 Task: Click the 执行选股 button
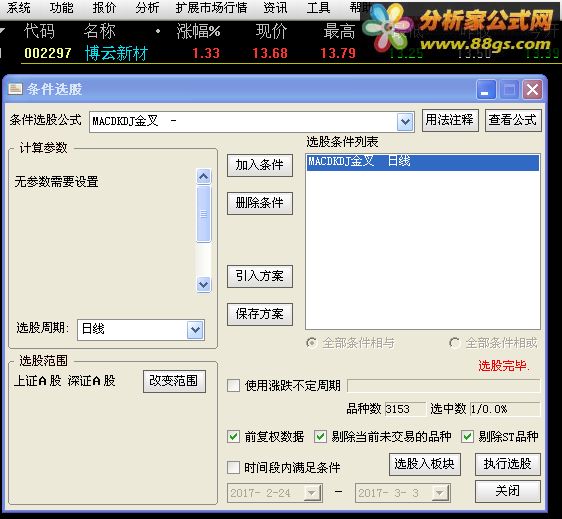pos(508,464)
